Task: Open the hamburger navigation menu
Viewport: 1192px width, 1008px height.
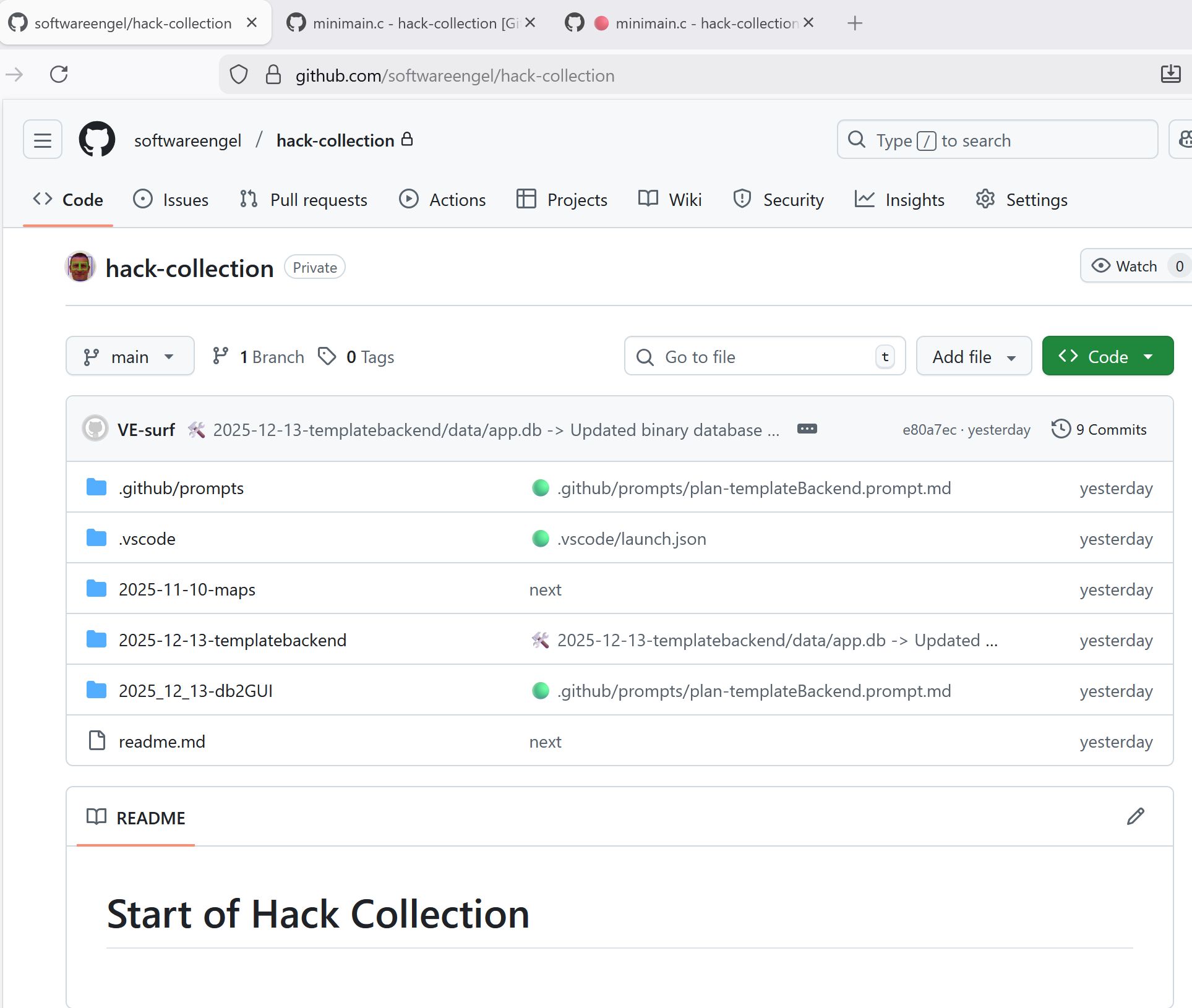Action: [42, 140]
